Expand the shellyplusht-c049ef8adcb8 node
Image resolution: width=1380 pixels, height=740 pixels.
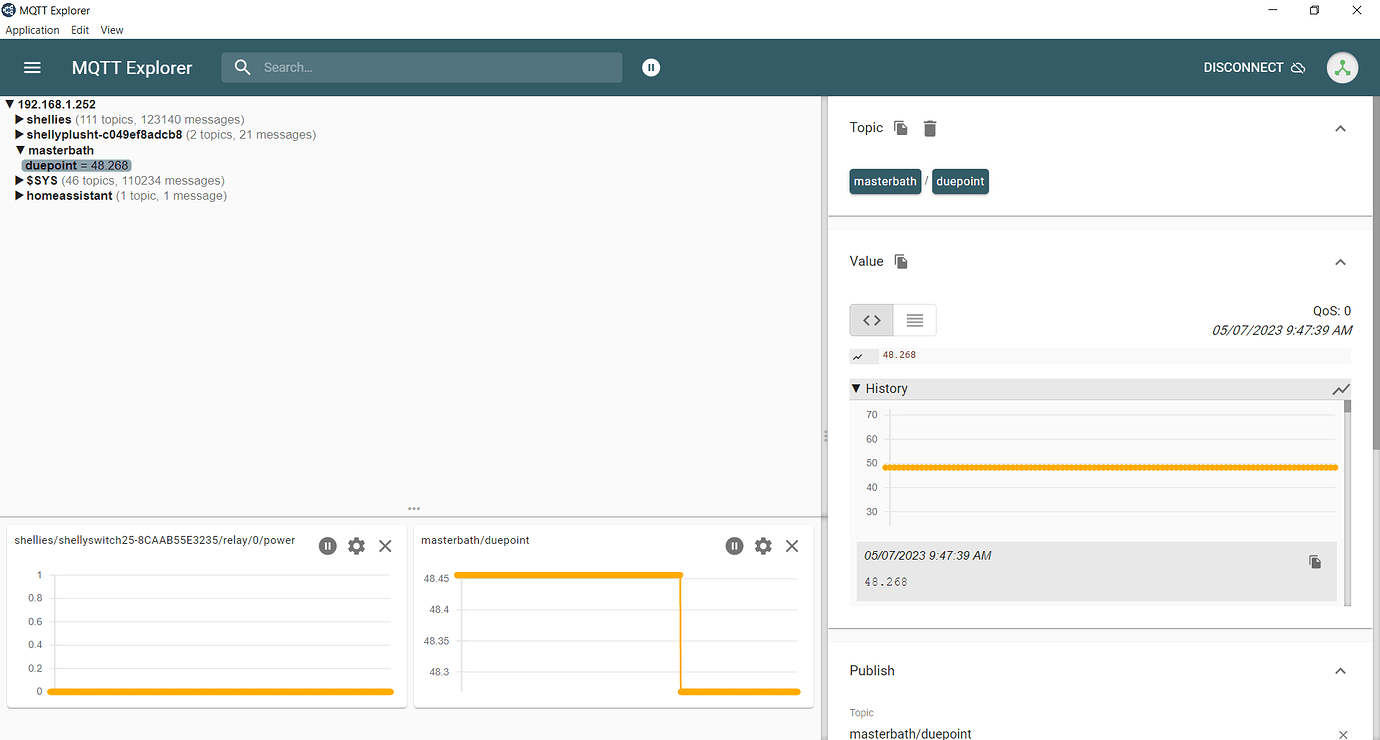click(19, 135)
